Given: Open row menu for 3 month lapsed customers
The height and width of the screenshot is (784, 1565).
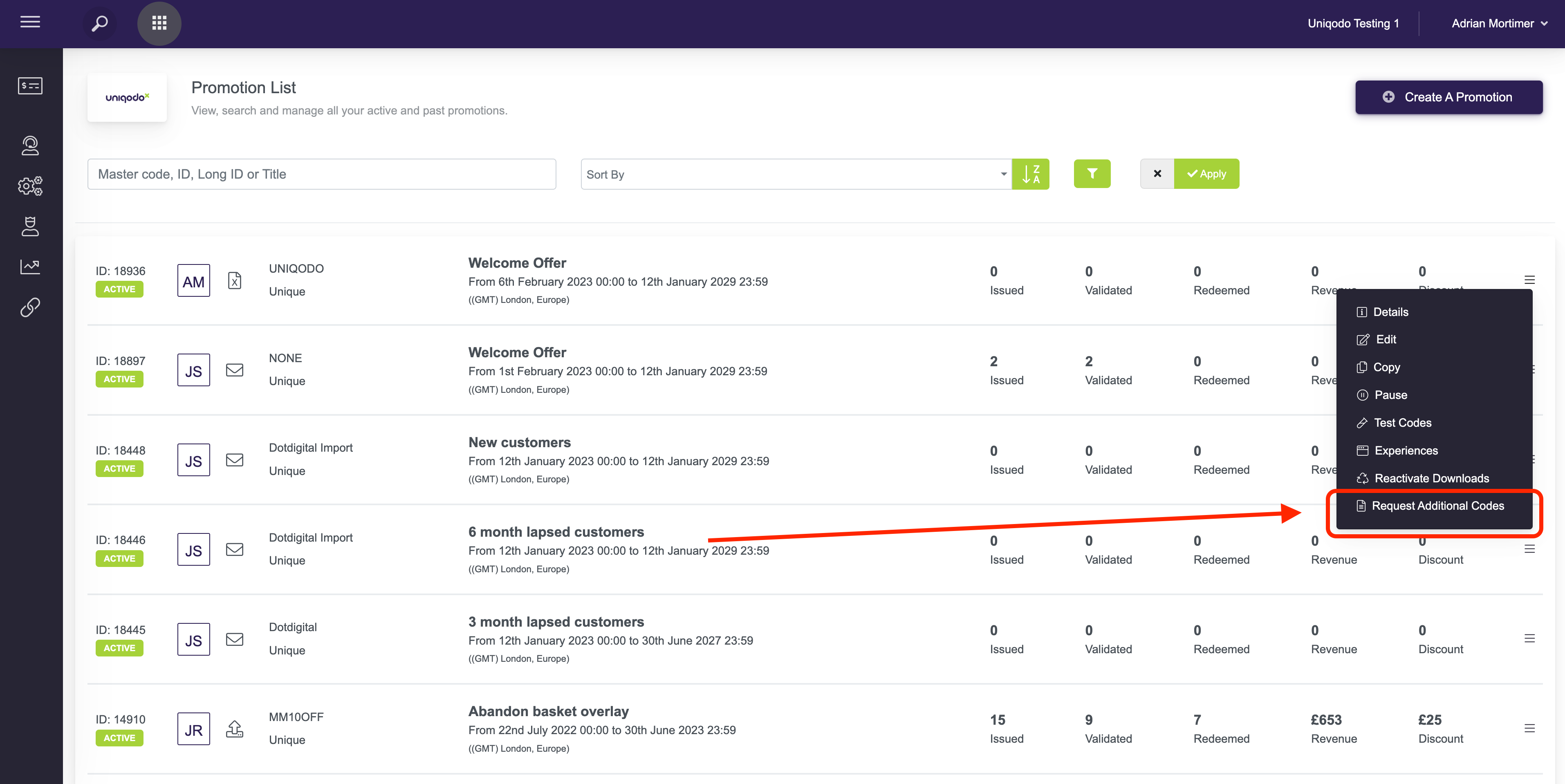Looking at the screenshot, I should (x=1529, y=638).
